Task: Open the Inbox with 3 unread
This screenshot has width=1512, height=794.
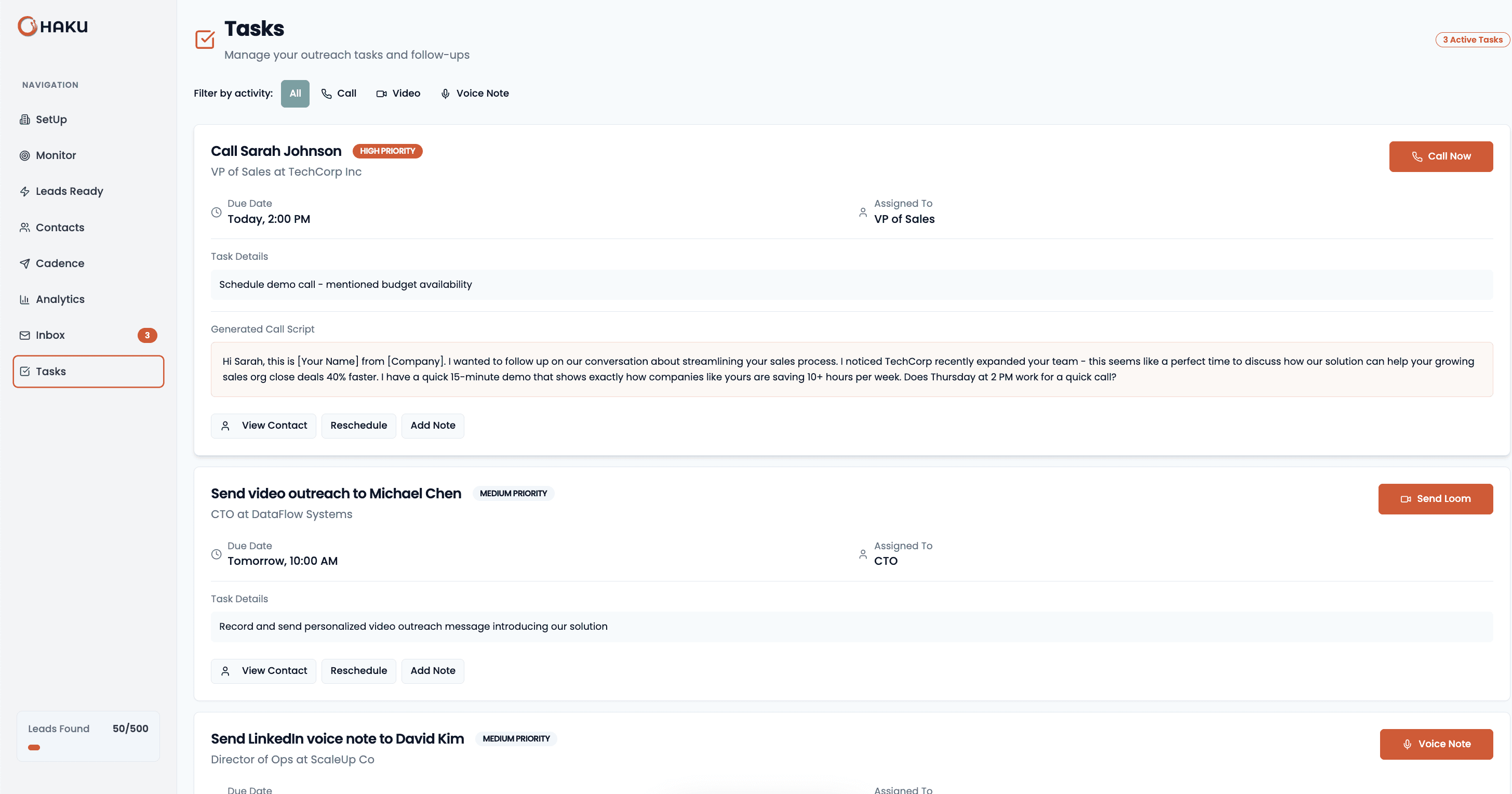Action: tap(50, 335)
